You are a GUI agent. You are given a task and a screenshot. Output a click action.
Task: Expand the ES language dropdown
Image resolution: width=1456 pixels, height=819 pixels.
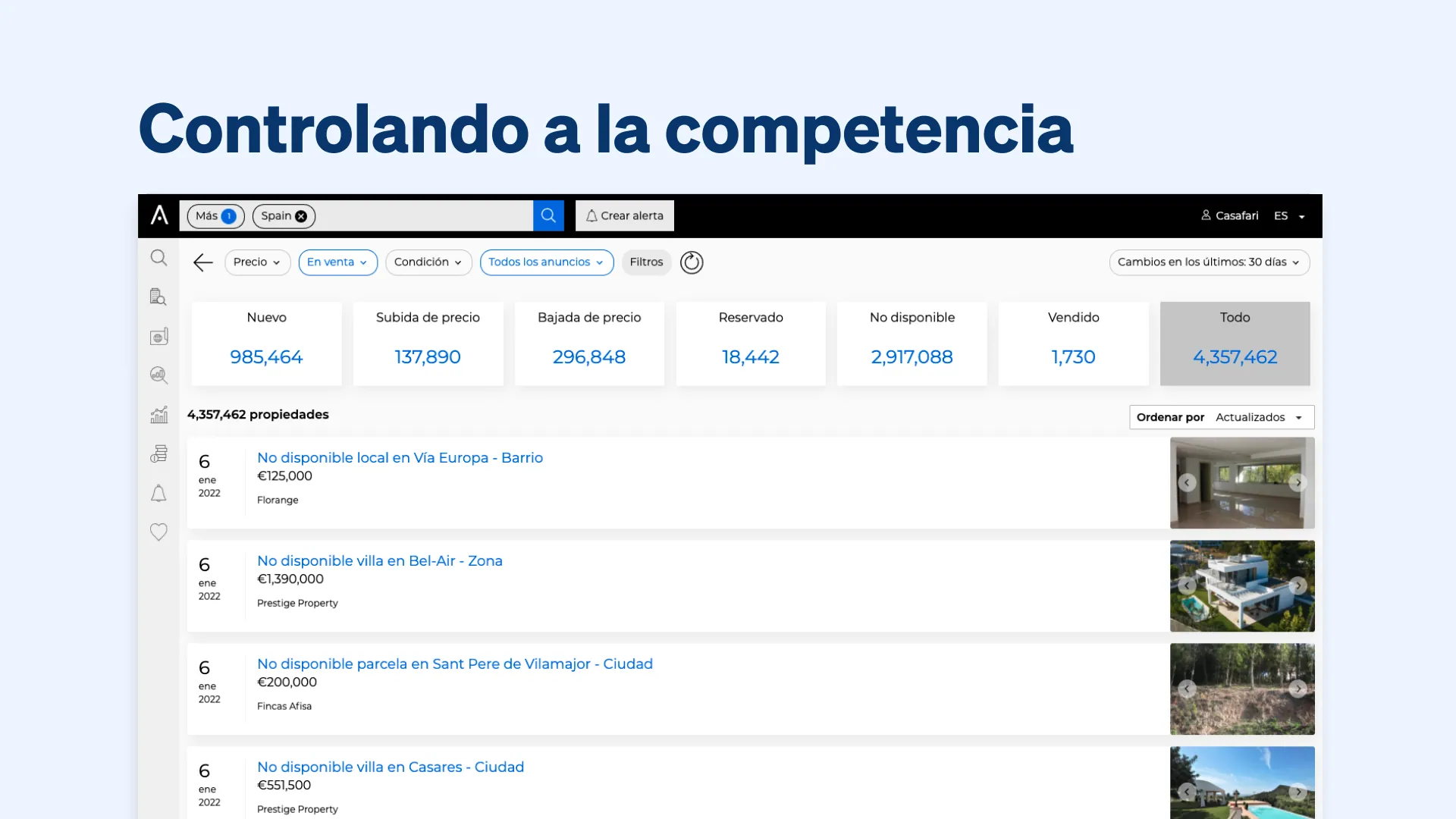pyautogui.click(x=1289, y=216)
